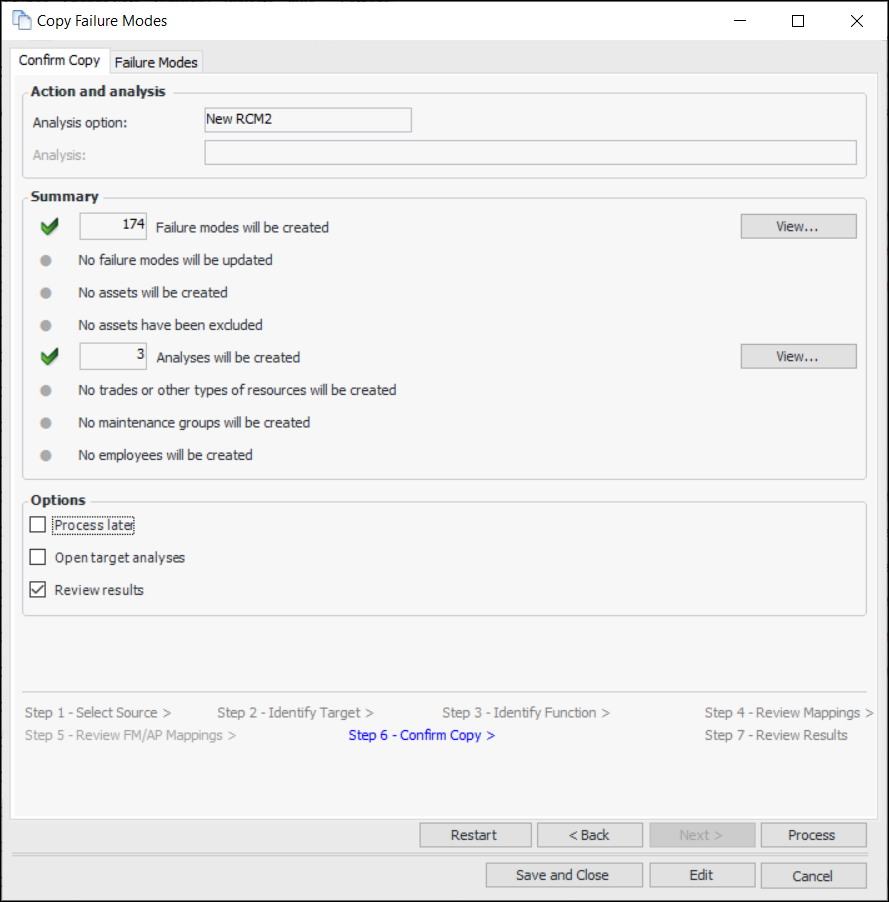
Task: Go back with the < Back button
Action: click(589, 835)
